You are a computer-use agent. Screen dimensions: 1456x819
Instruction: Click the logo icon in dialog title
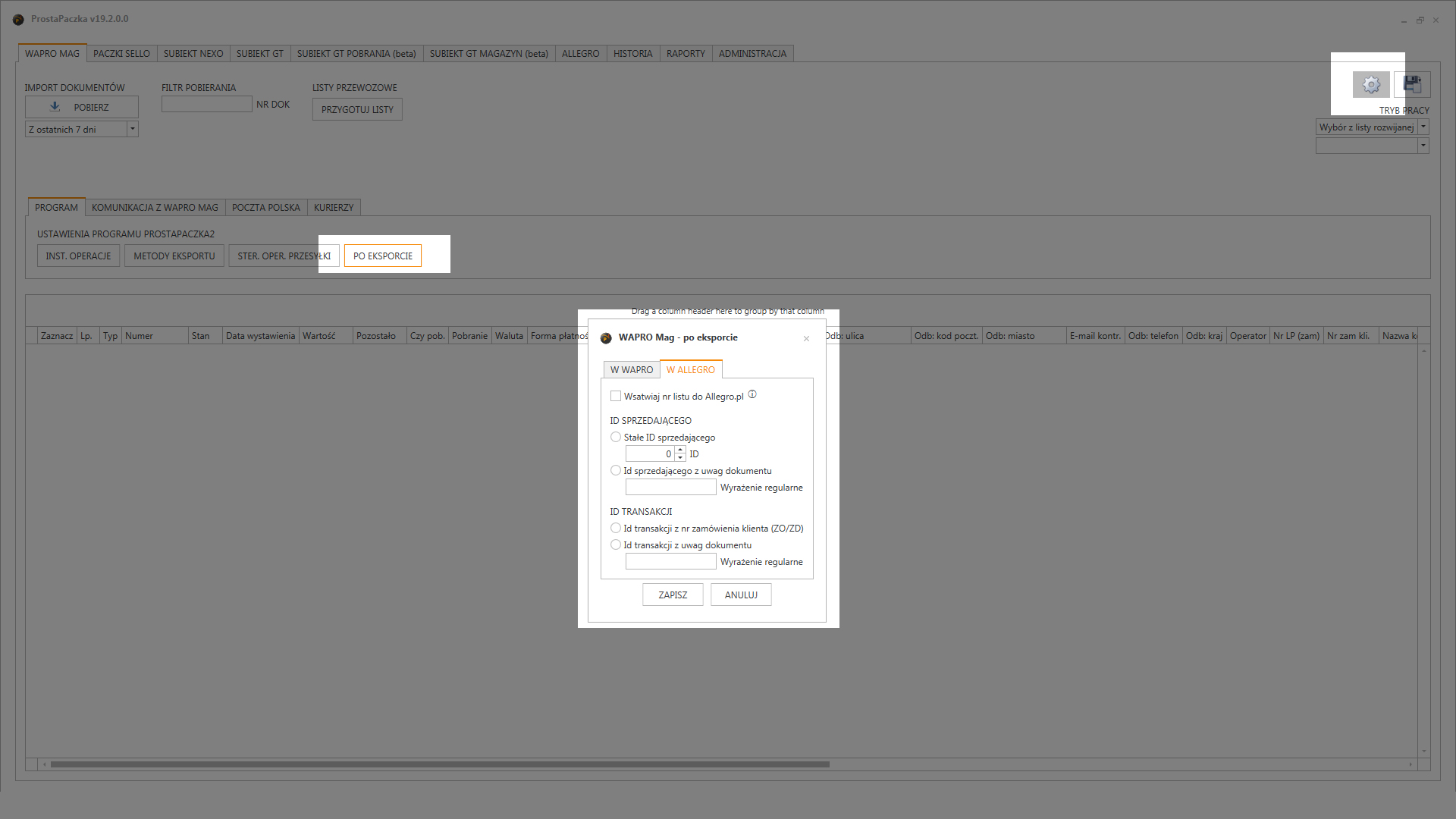point(606,338)
